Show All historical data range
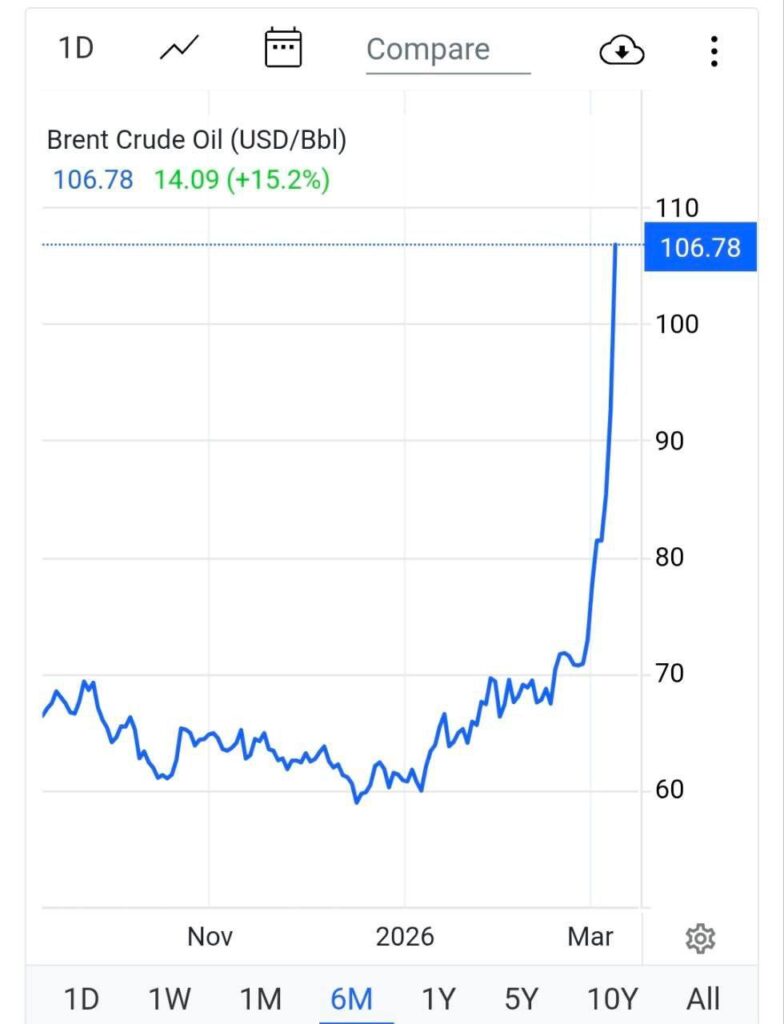 pyautogui.click(x=703, y=998)
